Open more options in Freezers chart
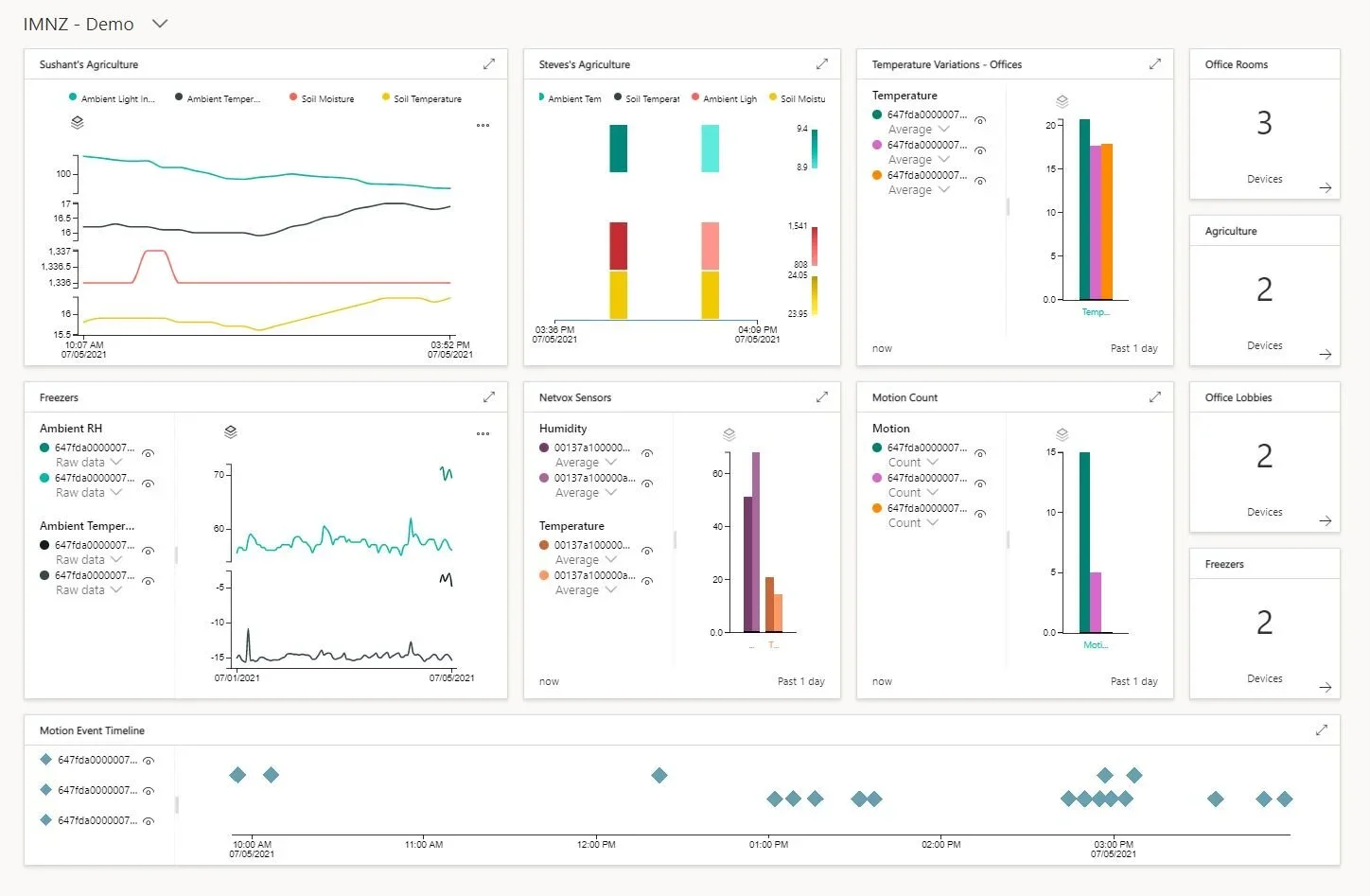The image size is (1370, 896). (483, 434)
